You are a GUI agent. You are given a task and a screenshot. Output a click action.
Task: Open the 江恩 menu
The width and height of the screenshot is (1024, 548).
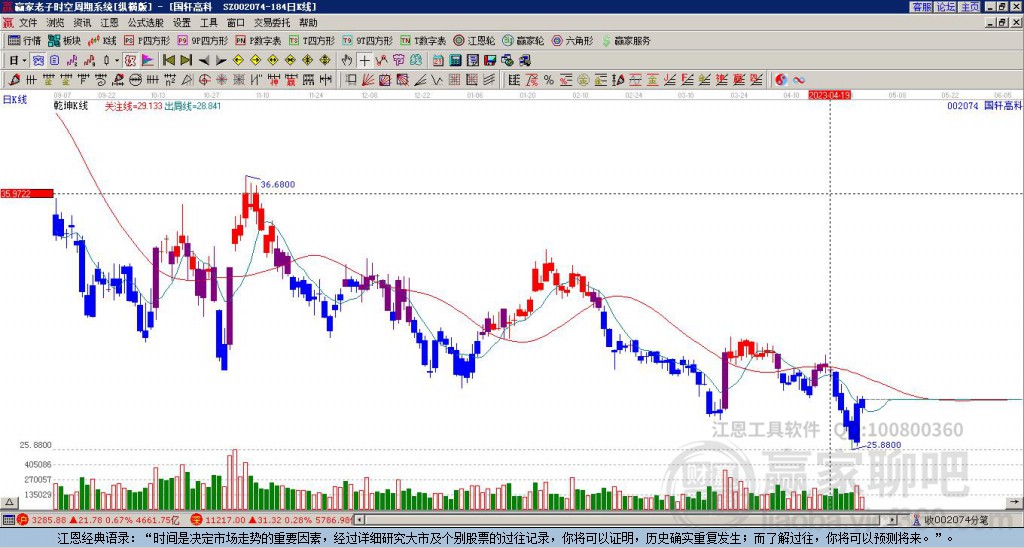[x=109, y=23]
